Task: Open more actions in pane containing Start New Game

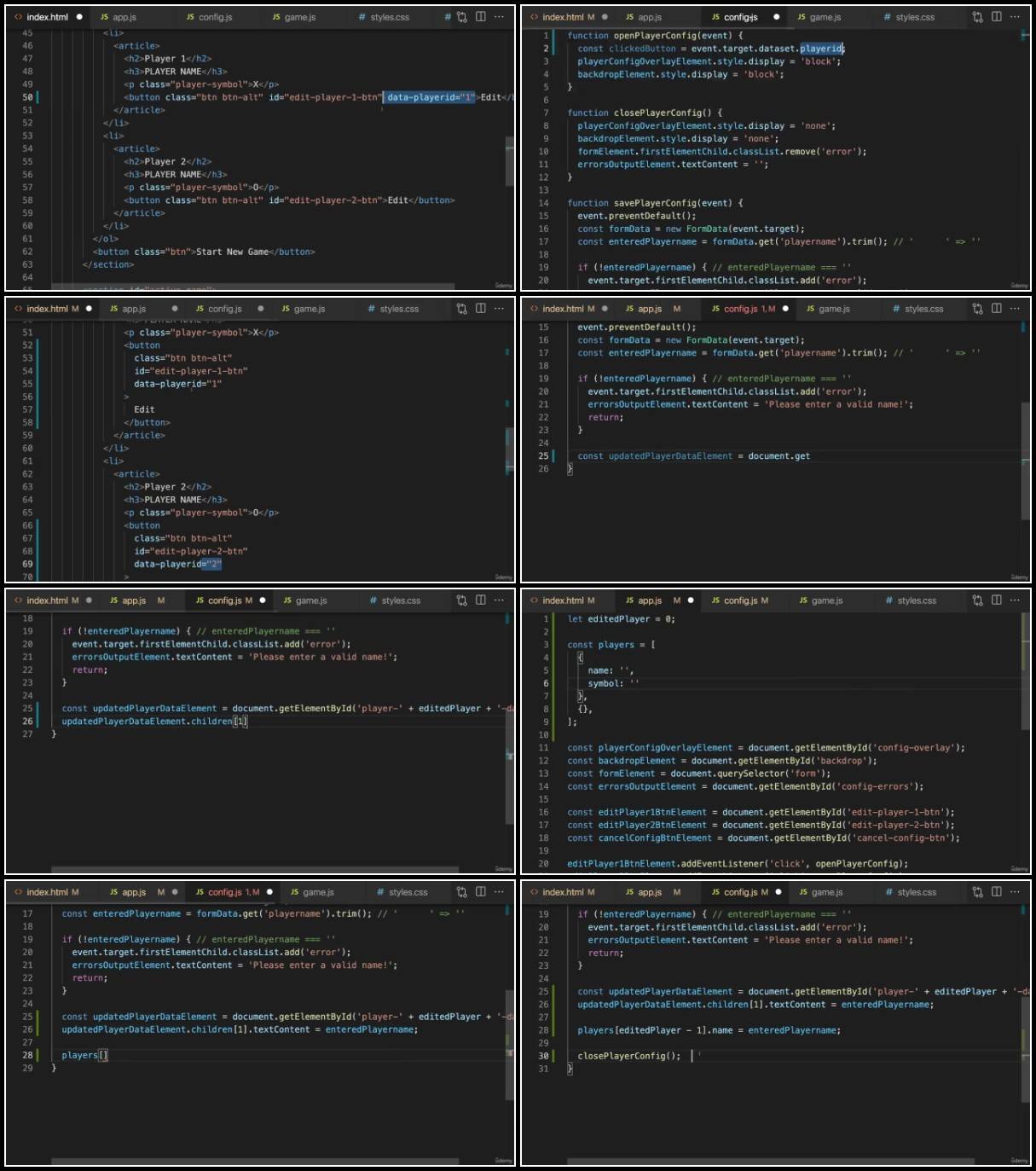Action: pyautogui.click(x=499, y=17)
